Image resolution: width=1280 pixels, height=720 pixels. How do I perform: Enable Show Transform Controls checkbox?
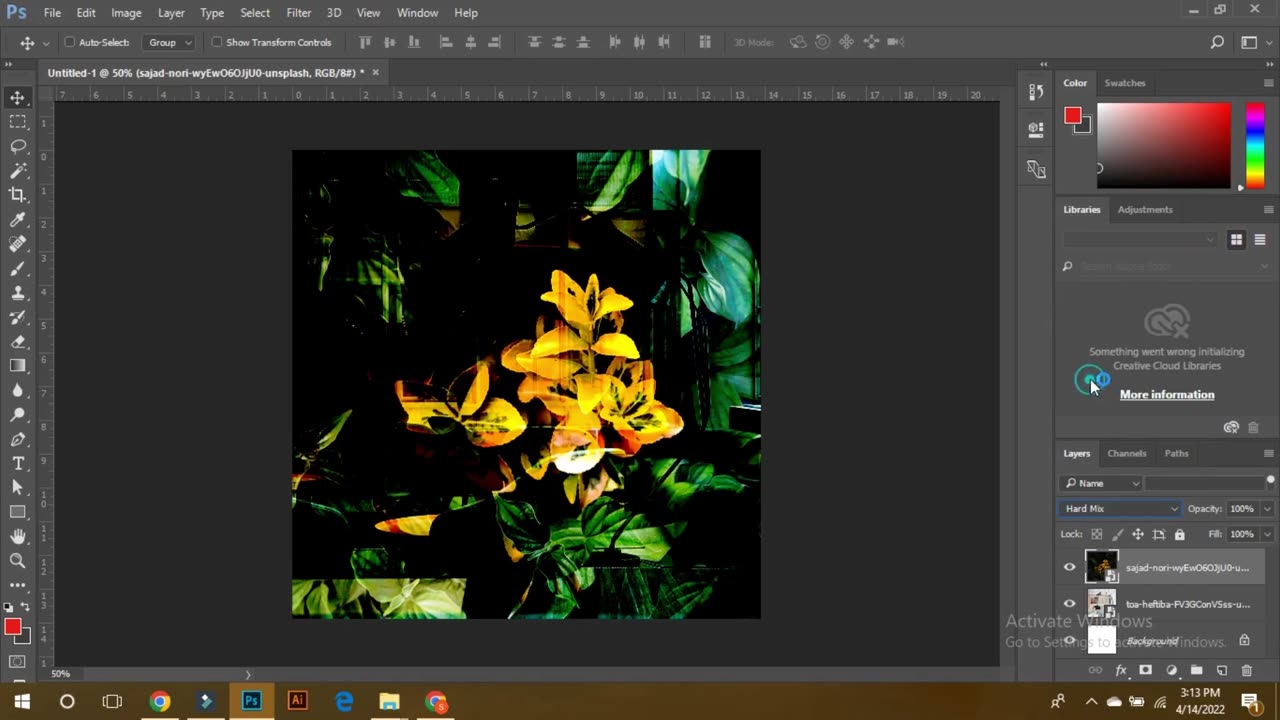point(216,42)
